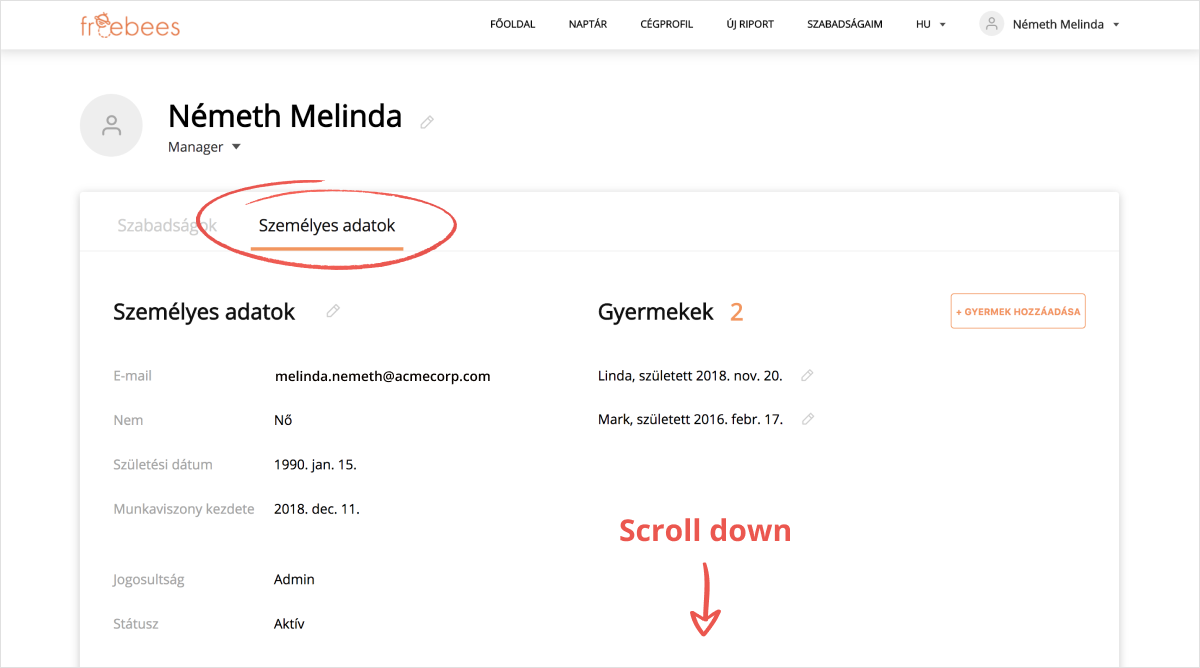Edit child Linda's entry with the pencil icon
The image size is (1200, 668).
click(807, 376)
